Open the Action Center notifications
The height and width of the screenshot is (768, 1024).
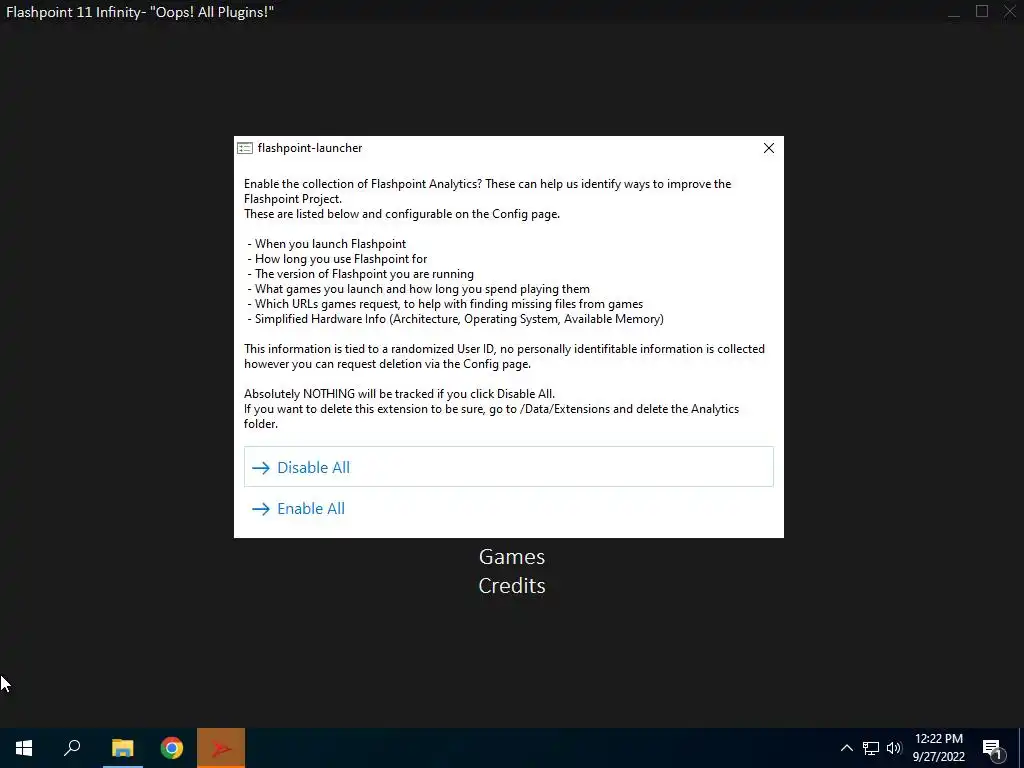coord(993,748)
